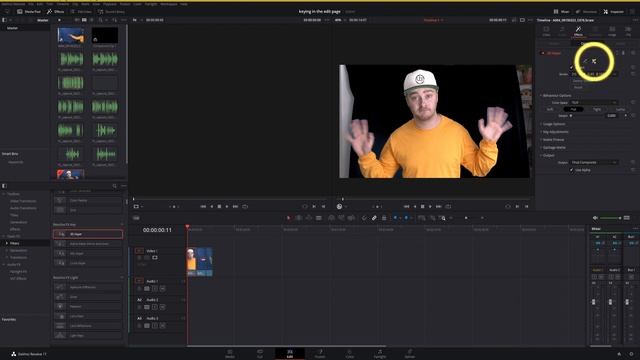The height and width of the screenshot is (360, 640).
Task: Open the Video tab in Inspector
Action: click(546, 31)
